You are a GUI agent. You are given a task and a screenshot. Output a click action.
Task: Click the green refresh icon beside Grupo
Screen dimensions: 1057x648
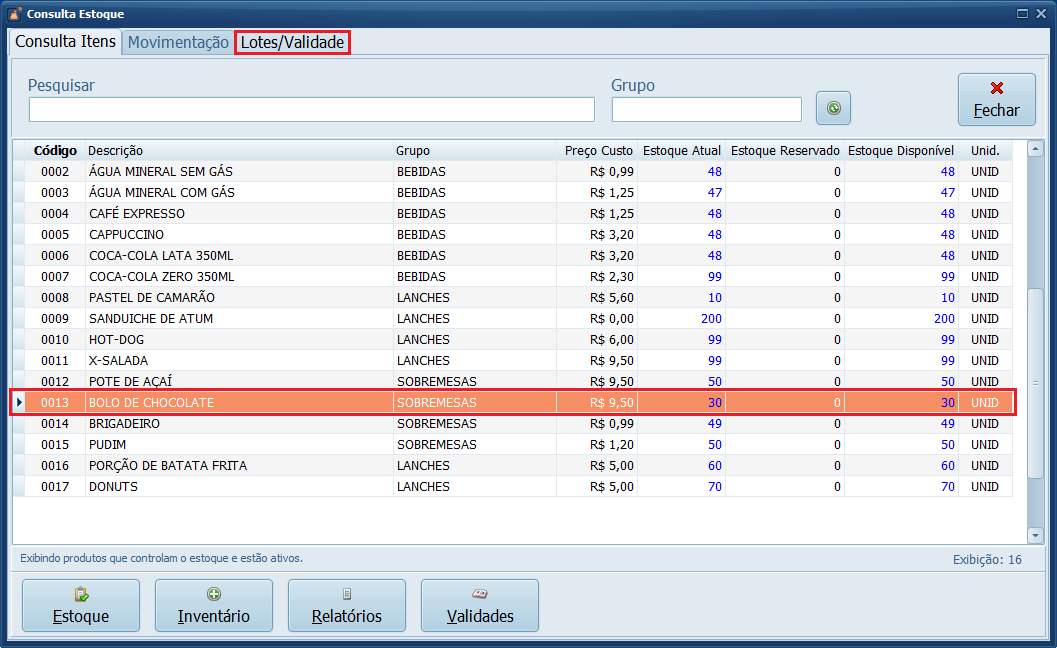tap(833, 108)
